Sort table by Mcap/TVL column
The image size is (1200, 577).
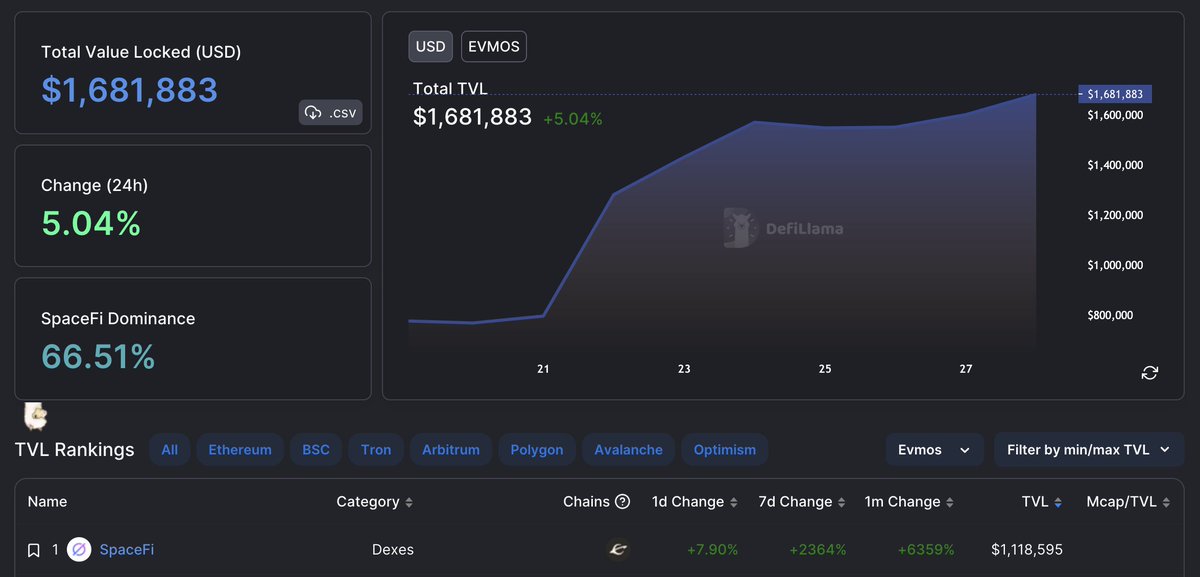coord(1128,502)
